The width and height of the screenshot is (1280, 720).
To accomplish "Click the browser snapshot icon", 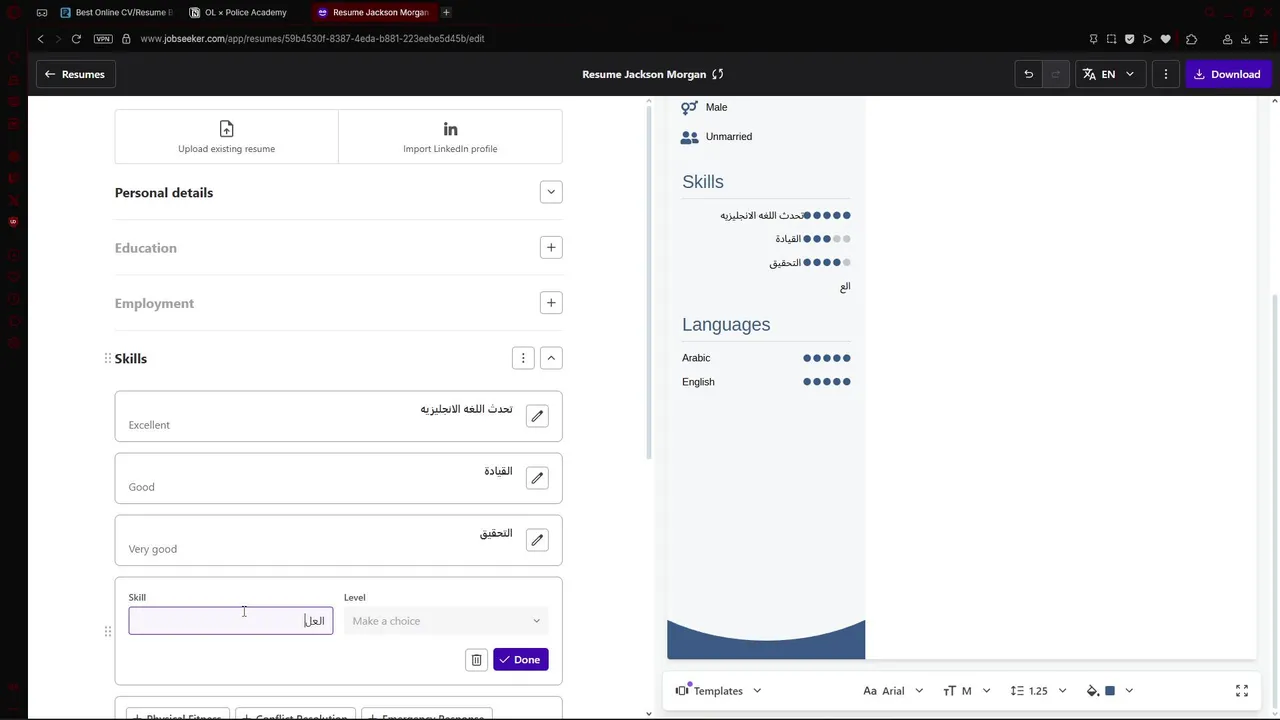I will tap(1111, 39).
